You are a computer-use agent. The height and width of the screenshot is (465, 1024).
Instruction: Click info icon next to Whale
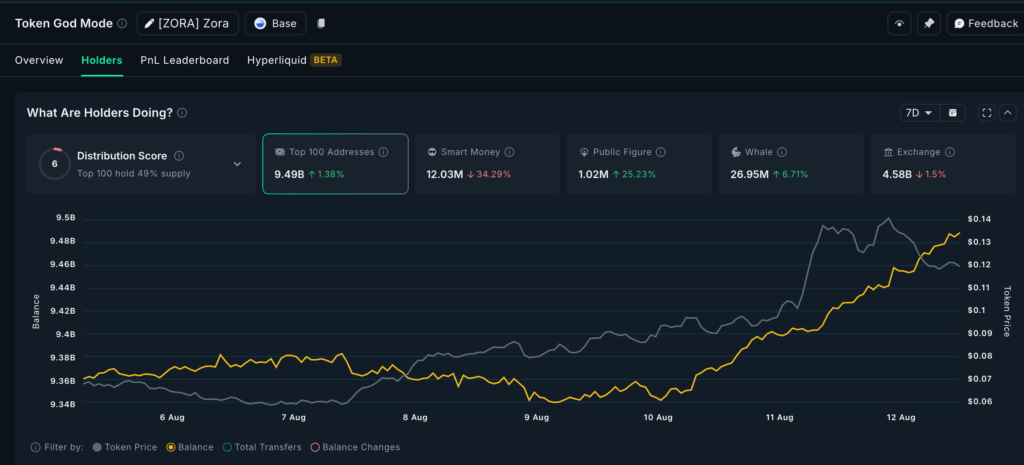tap(781, 152)
